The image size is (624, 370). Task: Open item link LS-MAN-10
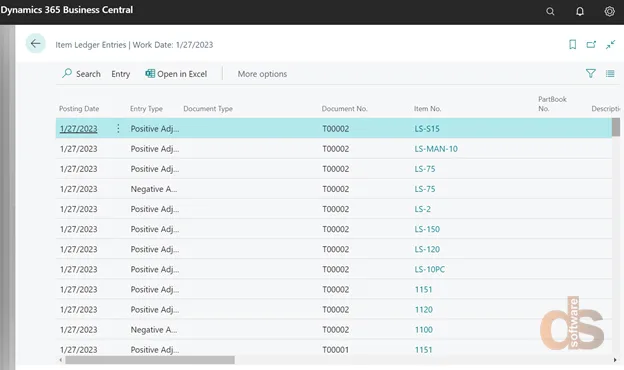coord(436,149)
